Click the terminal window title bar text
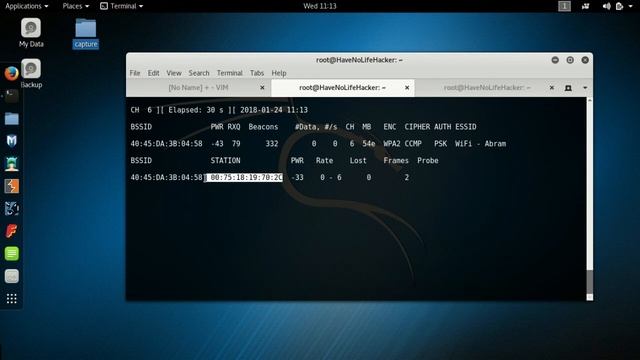Screen dimensions: 640x360 [359, 60]
